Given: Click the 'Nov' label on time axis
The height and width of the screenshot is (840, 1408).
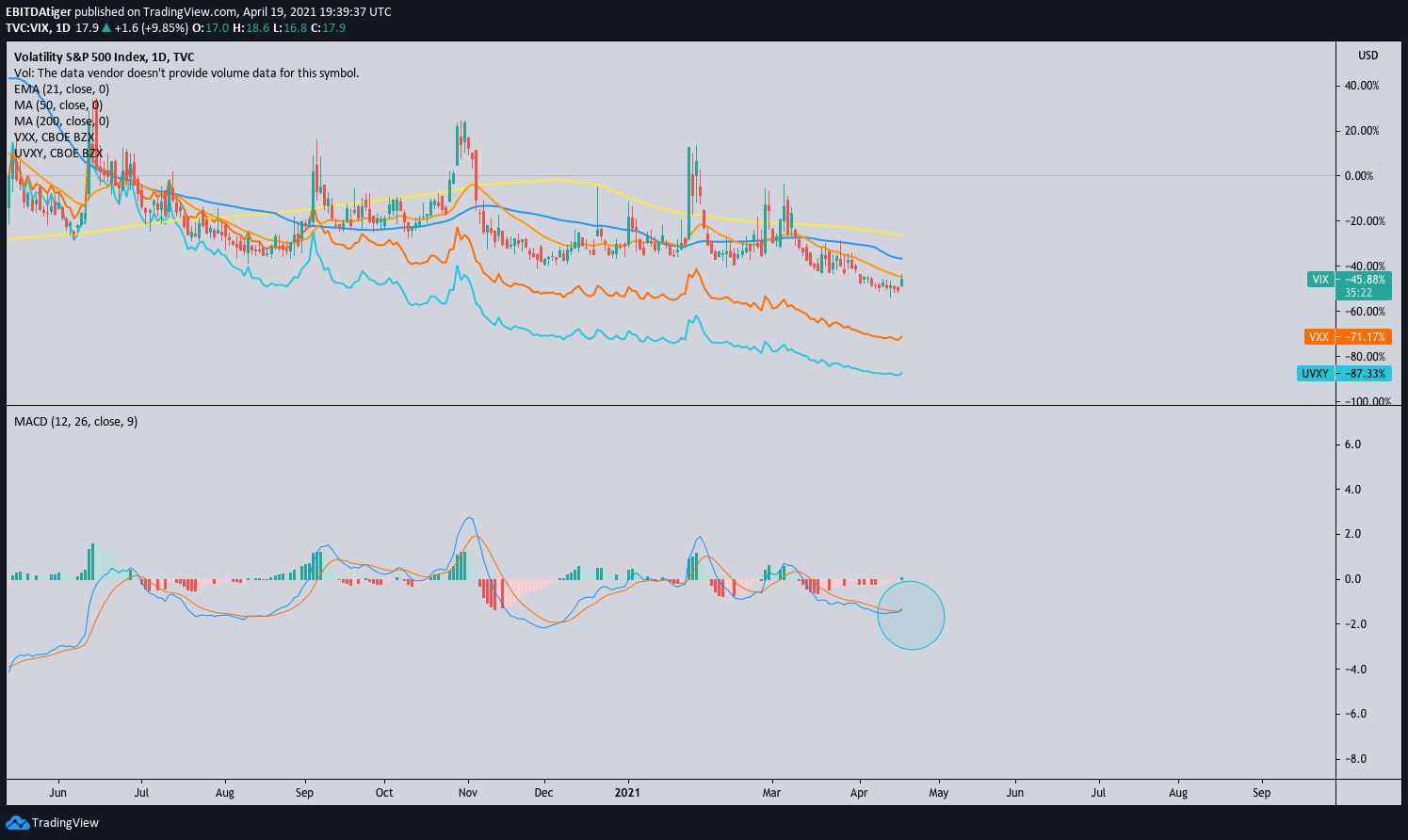Looking at the screenshot, I should pos(468,793).
